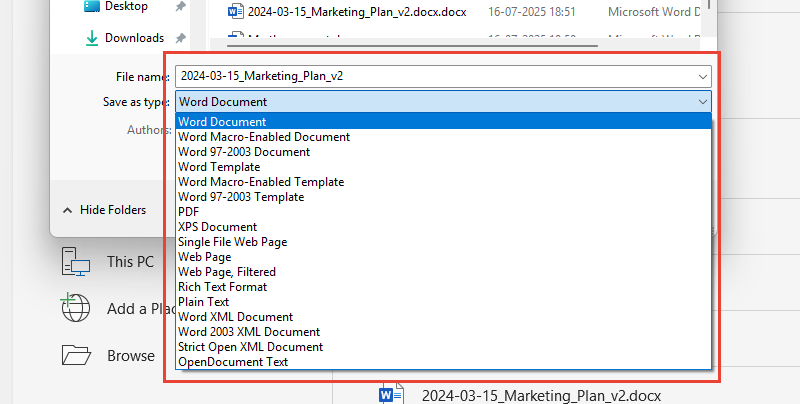Click the Word icon of Marketing_Plan_v2.docx.docx row

click(236, 12)
